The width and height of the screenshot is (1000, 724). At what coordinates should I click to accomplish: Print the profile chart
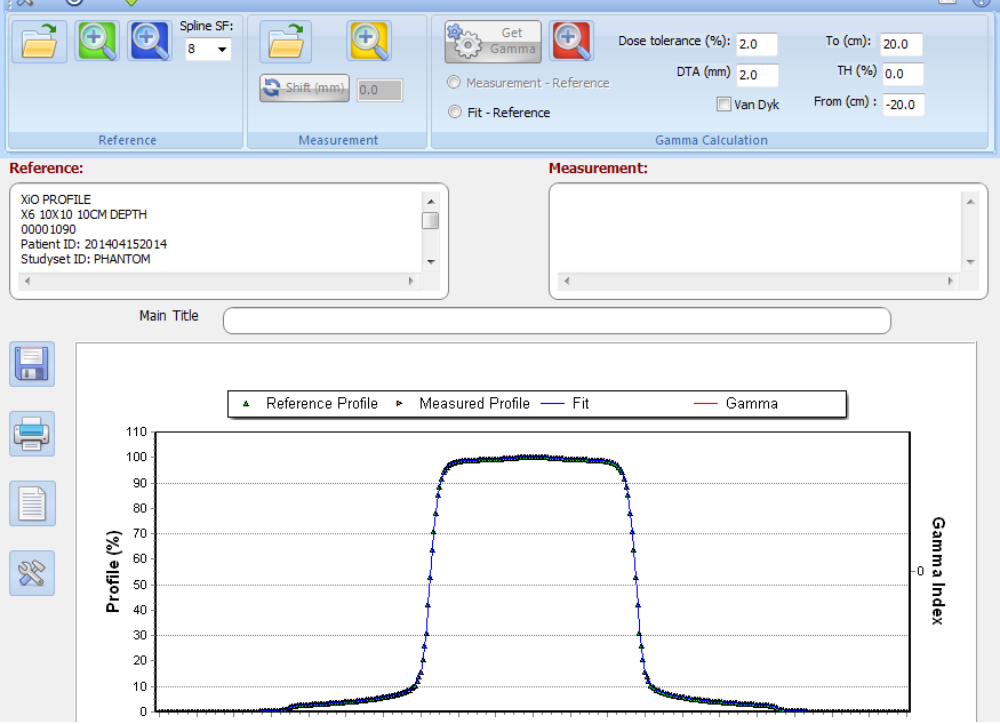pos(32,433)
